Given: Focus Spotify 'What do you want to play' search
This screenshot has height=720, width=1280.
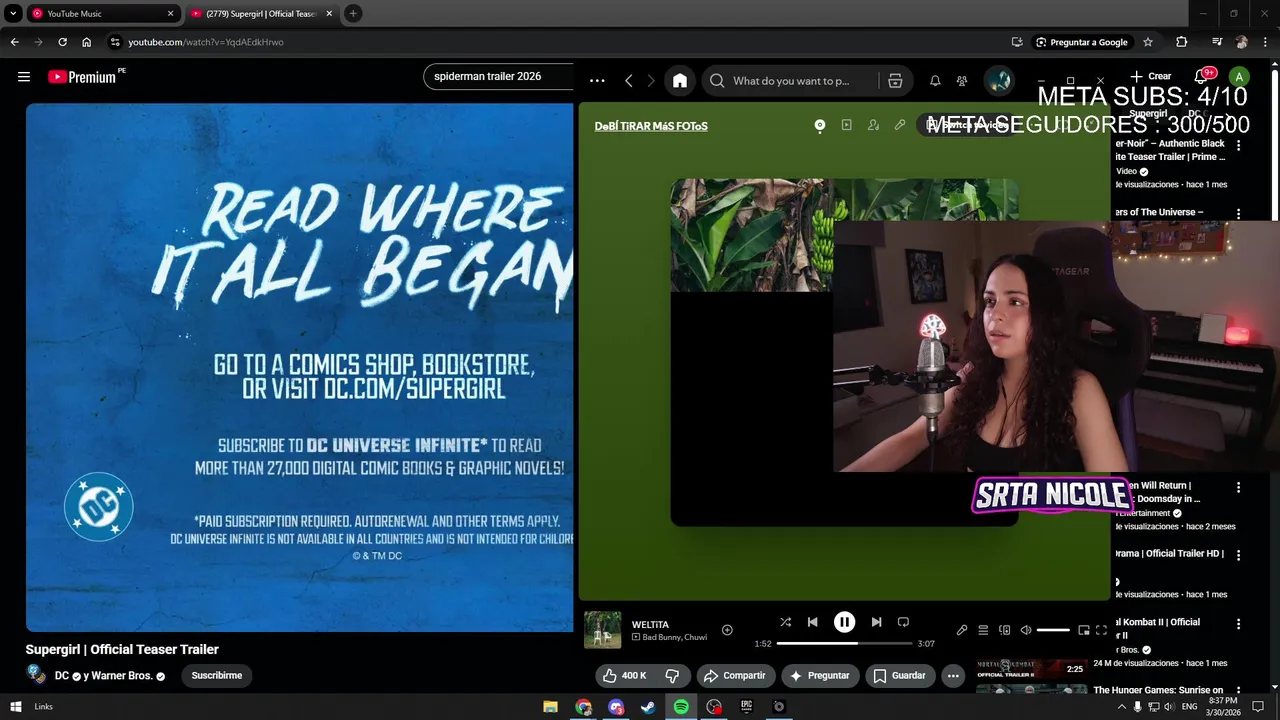Looking at the screenshot, I should (x=790, y=81).
